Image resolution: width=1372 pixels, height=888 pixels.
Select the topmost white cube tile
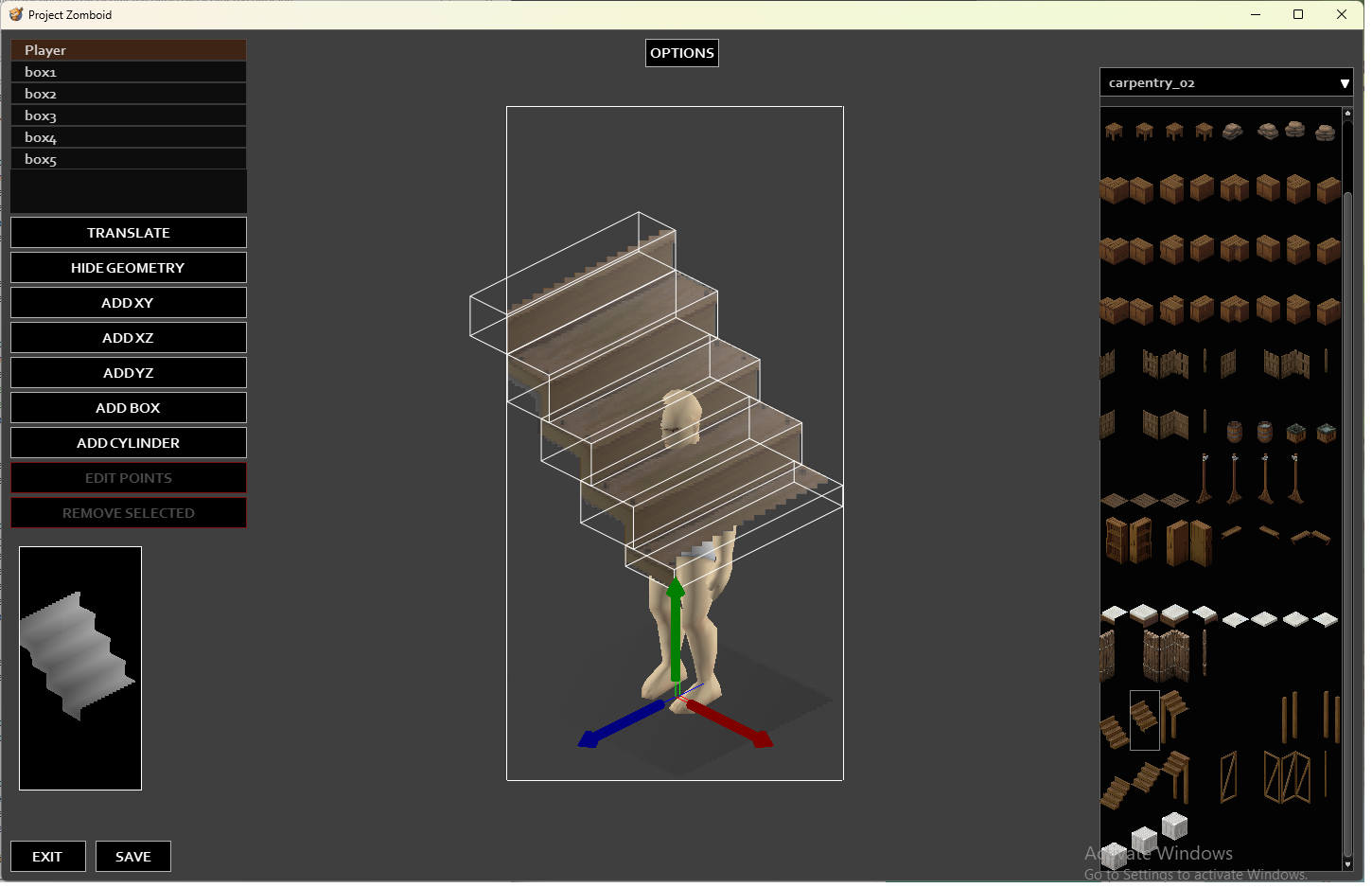click(1174, 826)
